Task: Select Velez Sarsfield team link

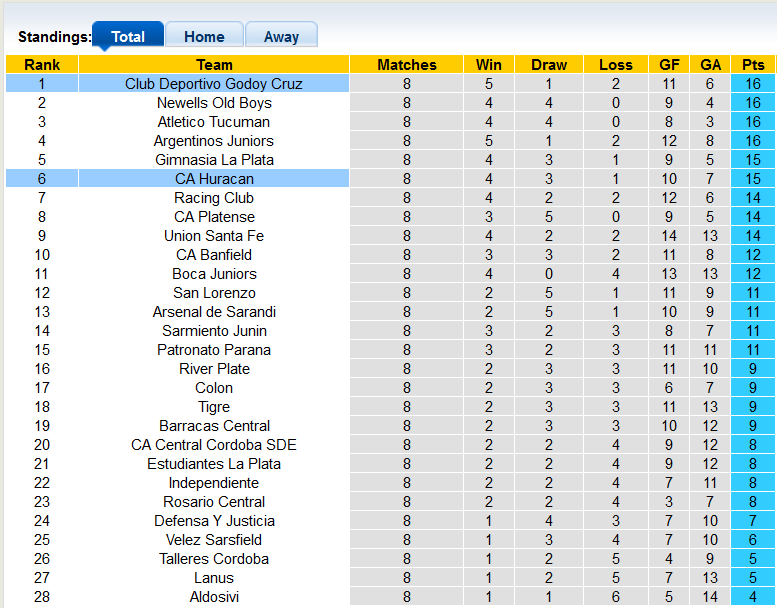Action: [x=214, y=540]
